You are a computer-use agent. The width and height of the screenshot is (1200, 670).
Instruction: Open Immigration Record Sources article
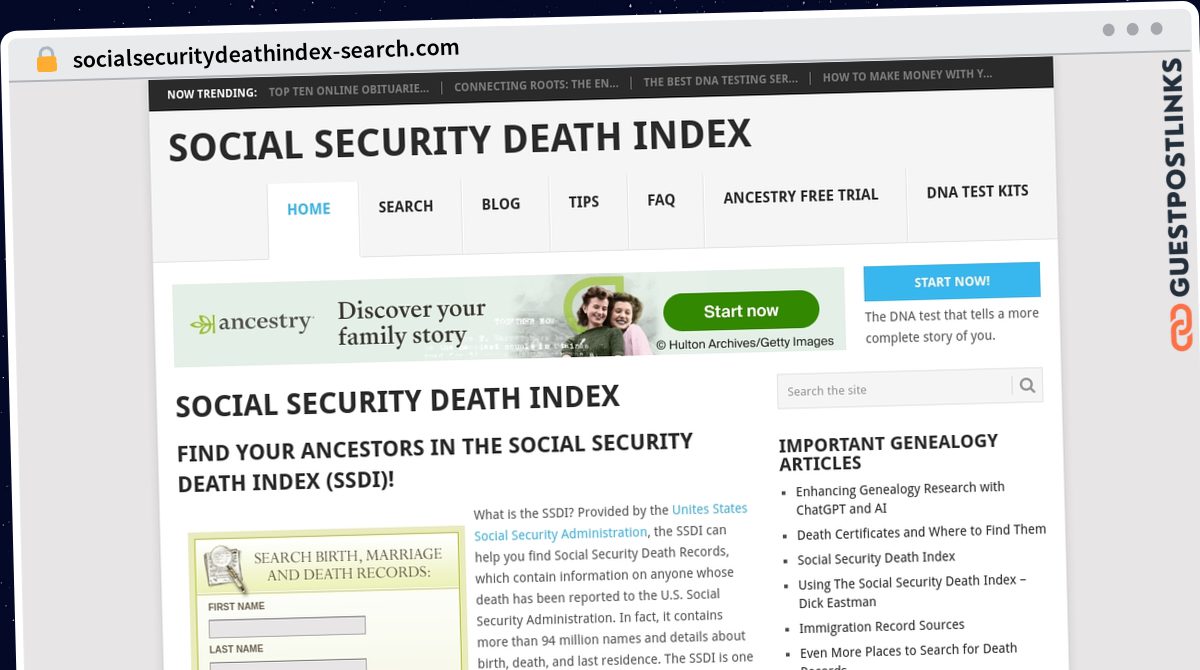point(882,627)
